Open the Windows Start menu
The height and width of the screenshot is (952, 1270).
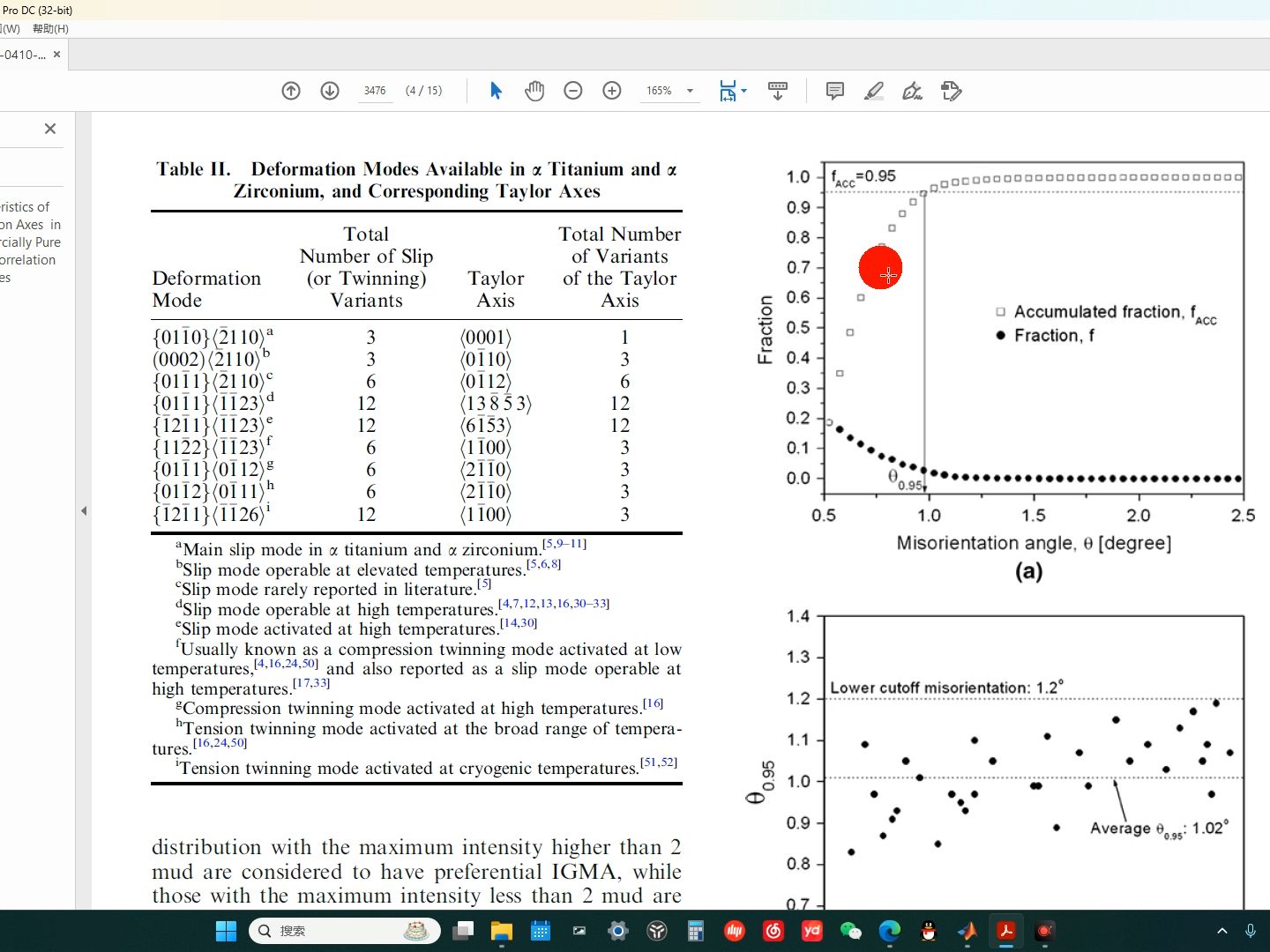[x=227, y=931]
